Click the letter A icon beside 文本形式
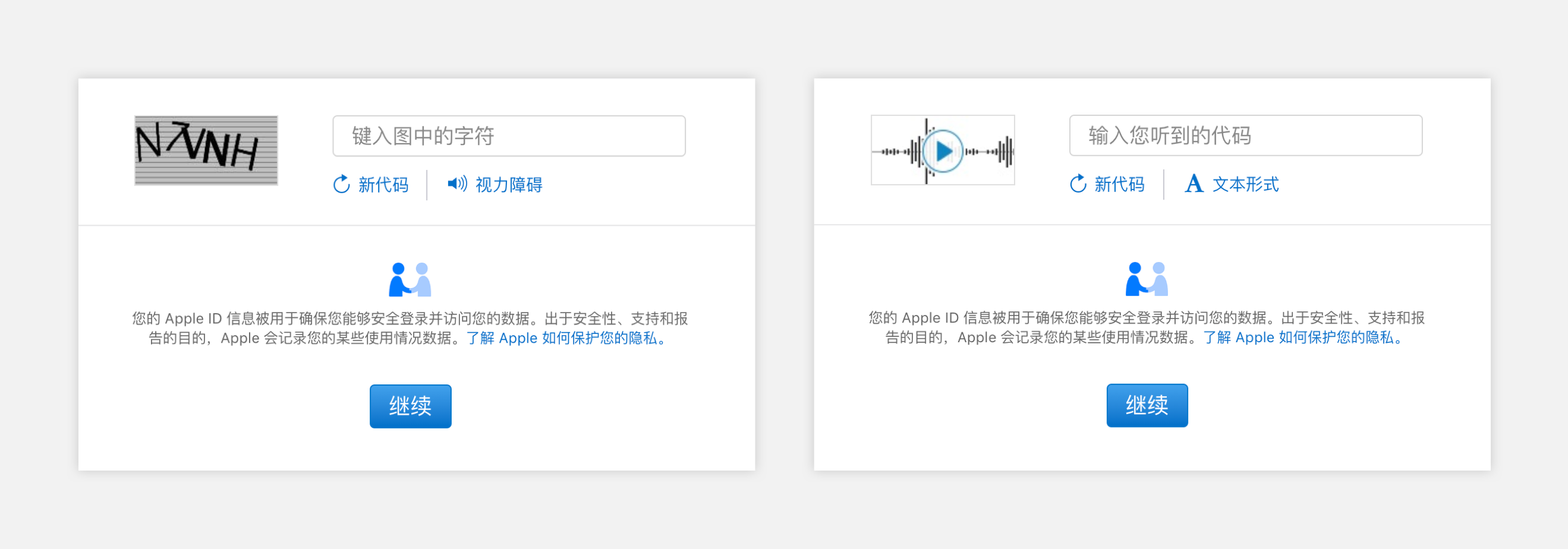 [x=1194, y=183]
